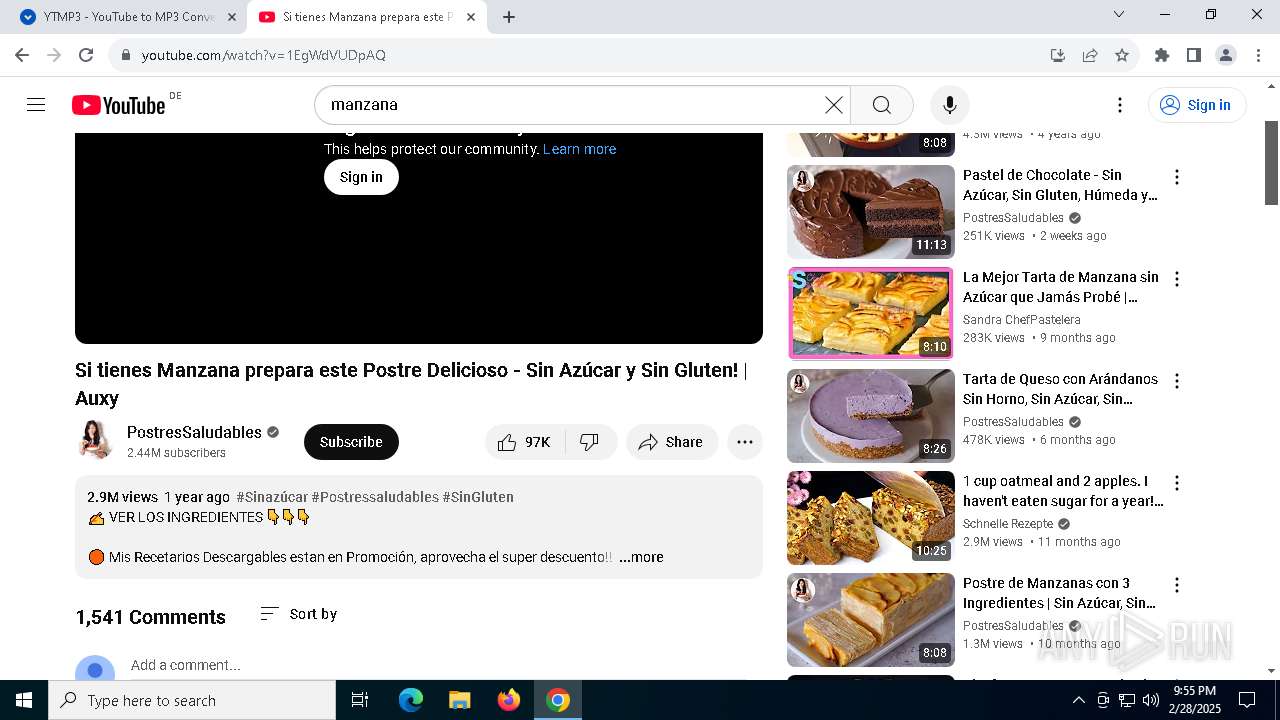Open Firefox from the Windows taskbar

(509, 700)
